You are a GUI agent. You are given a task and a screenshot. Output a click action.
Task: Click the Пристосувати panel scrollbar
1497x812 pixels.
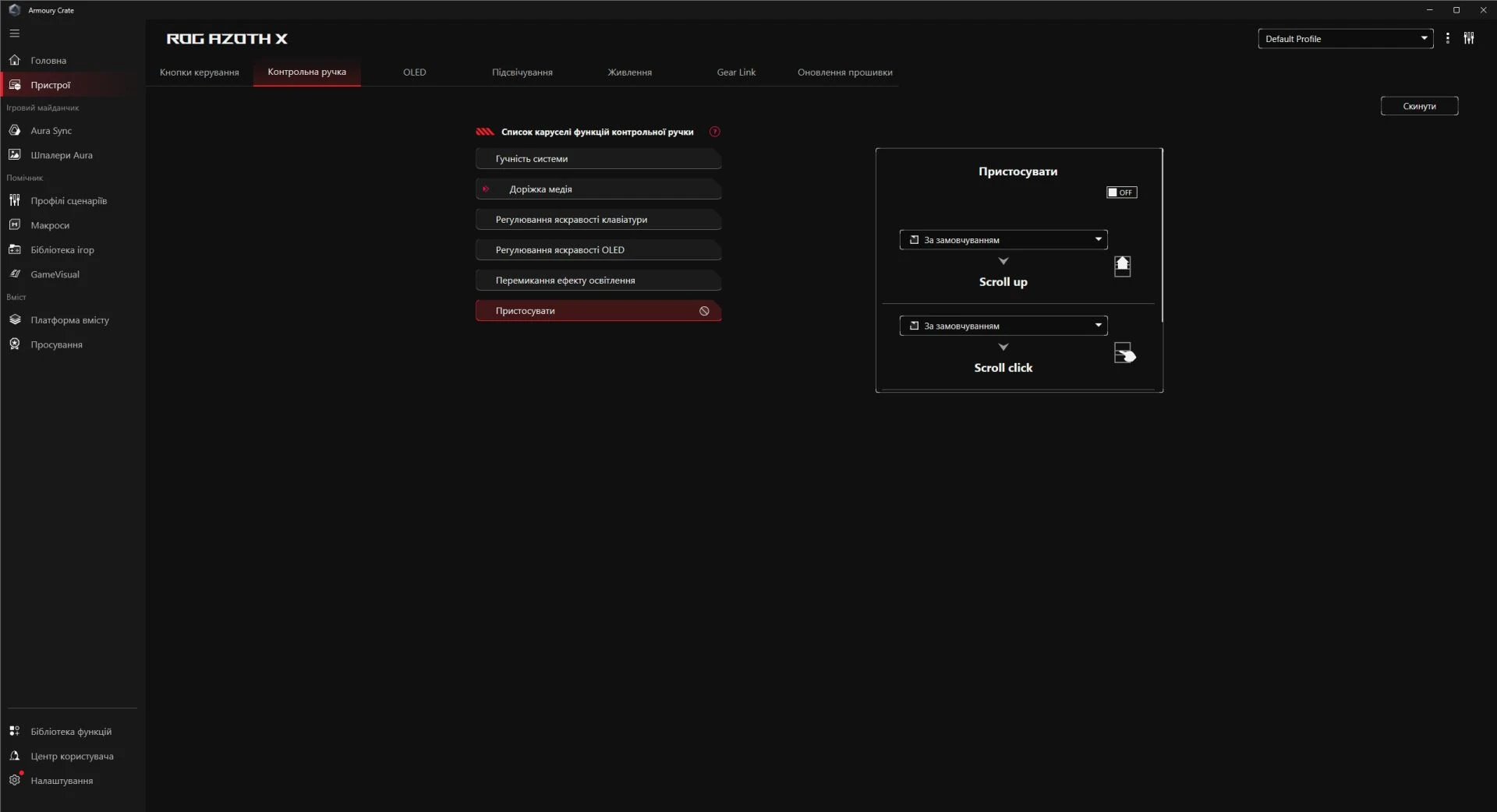[x=1161, y=235]
